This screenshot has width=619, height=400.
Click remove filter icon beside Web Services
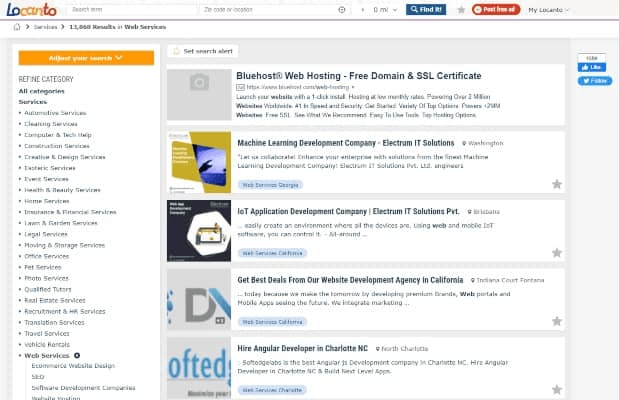pyautogui.click(x=77, y=355)
